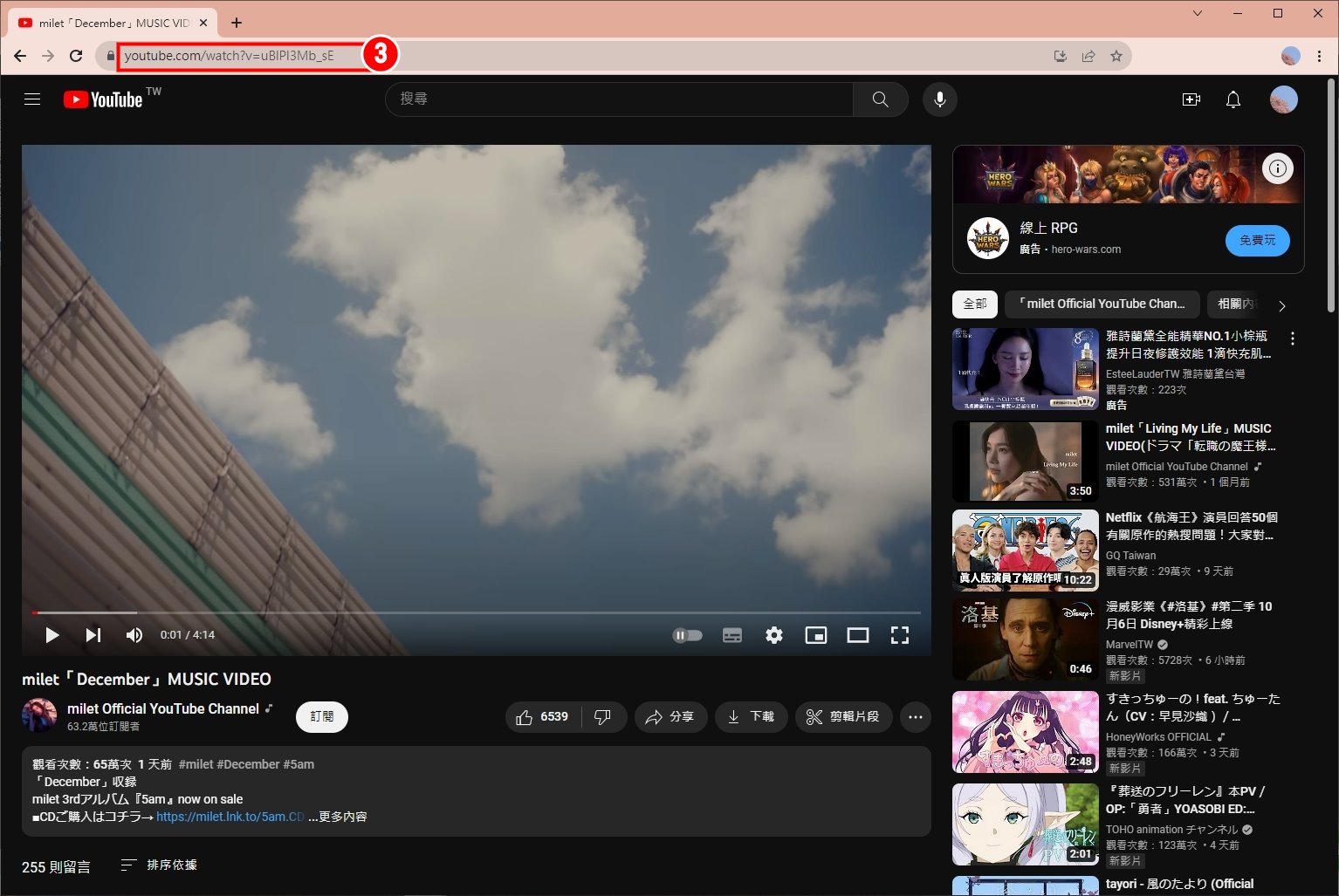Enter full screen mode

click(x=900, y=635)
